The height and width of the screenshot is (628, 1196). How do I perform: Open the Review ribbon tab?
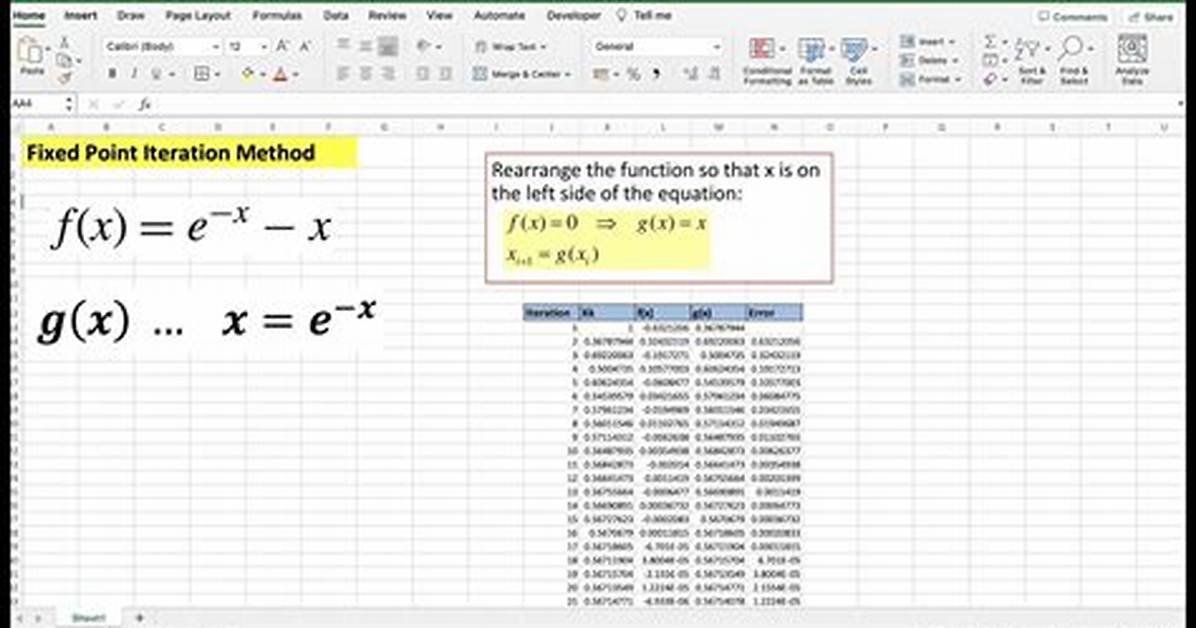click(x=387, y=15)
